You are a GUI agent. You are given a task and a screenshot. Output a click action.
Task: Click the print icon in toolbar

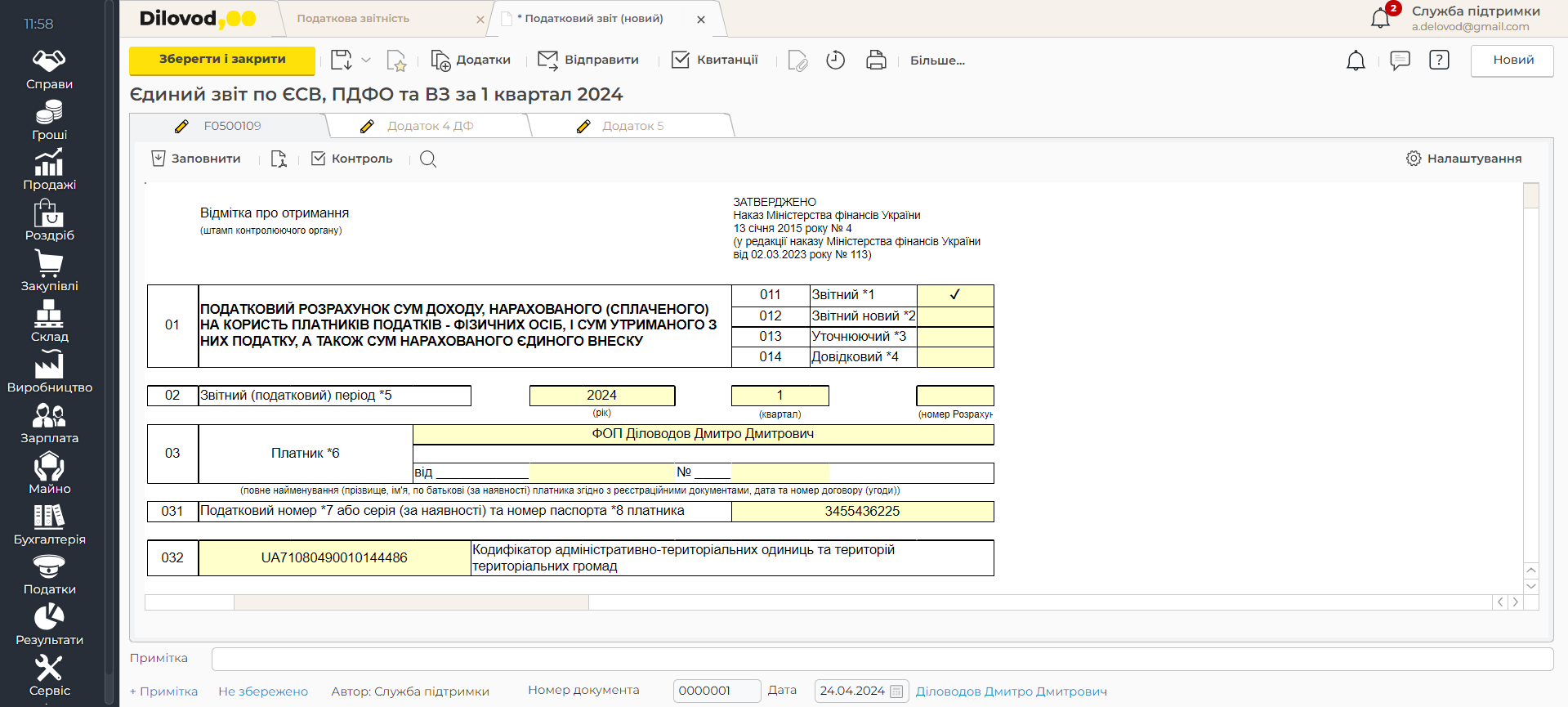point(876,60)
